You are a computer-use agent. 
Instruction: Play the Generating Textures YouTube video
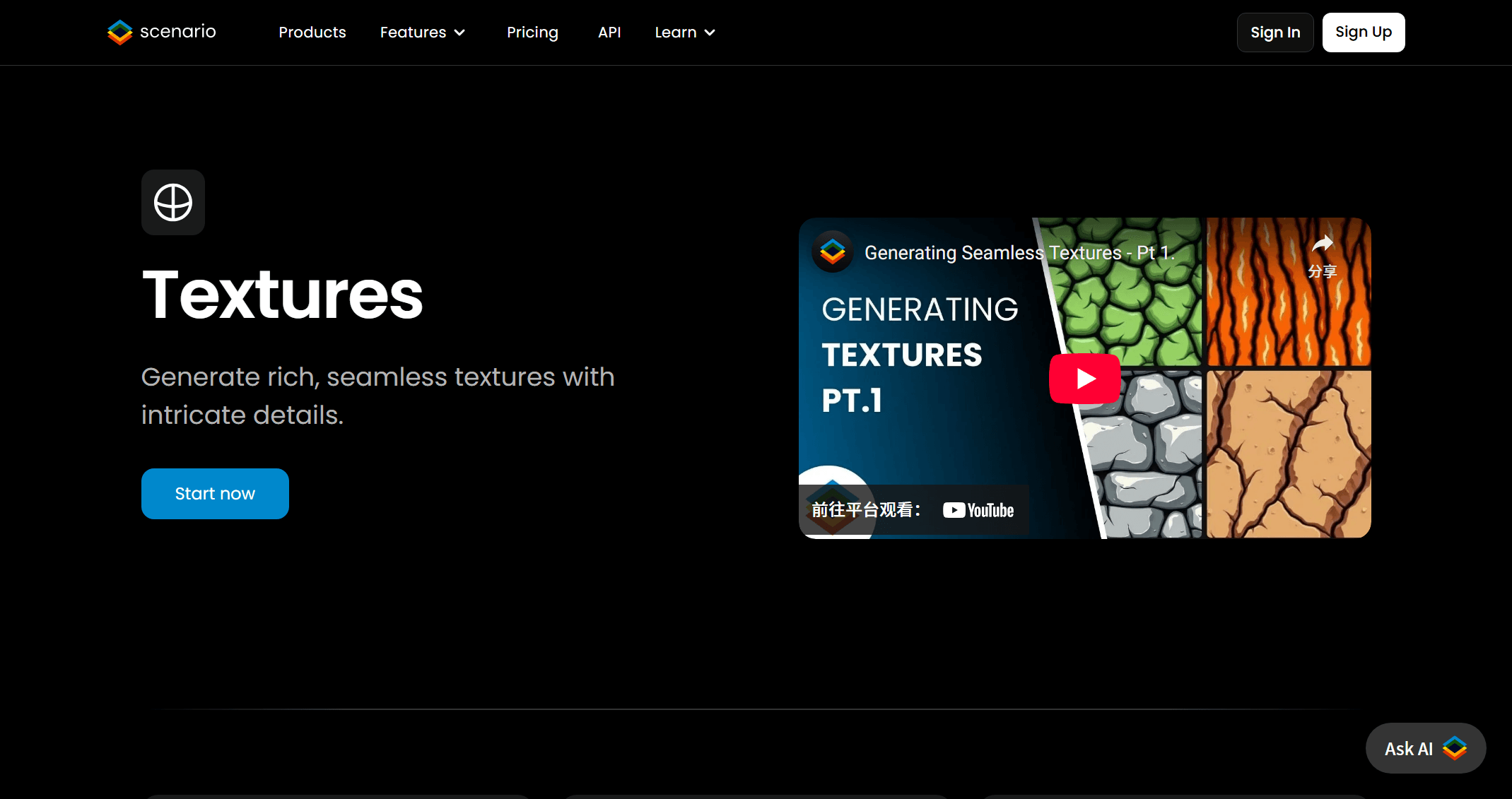[x=1084, y=379]
